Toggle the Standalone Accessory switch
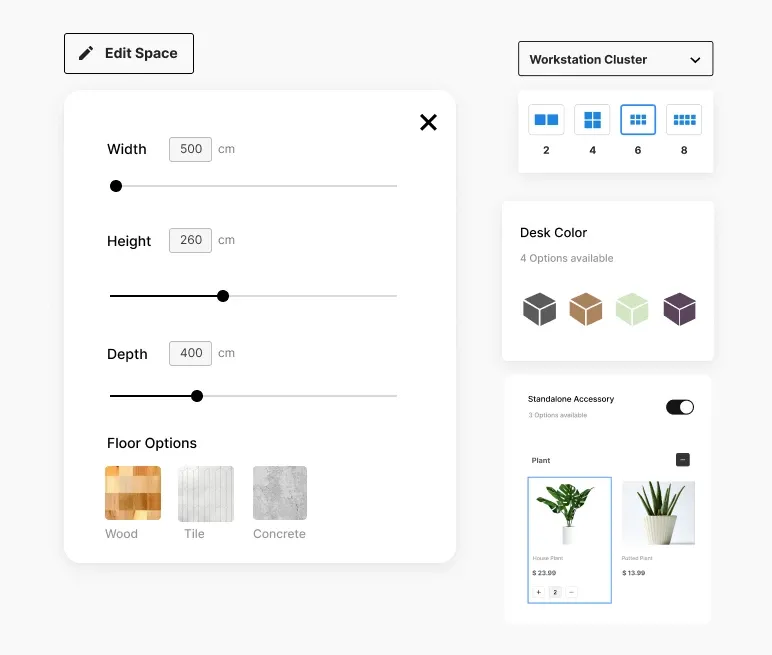Viewport: 772px width, 655px height. pyautogui.click(x=680, y=407)
